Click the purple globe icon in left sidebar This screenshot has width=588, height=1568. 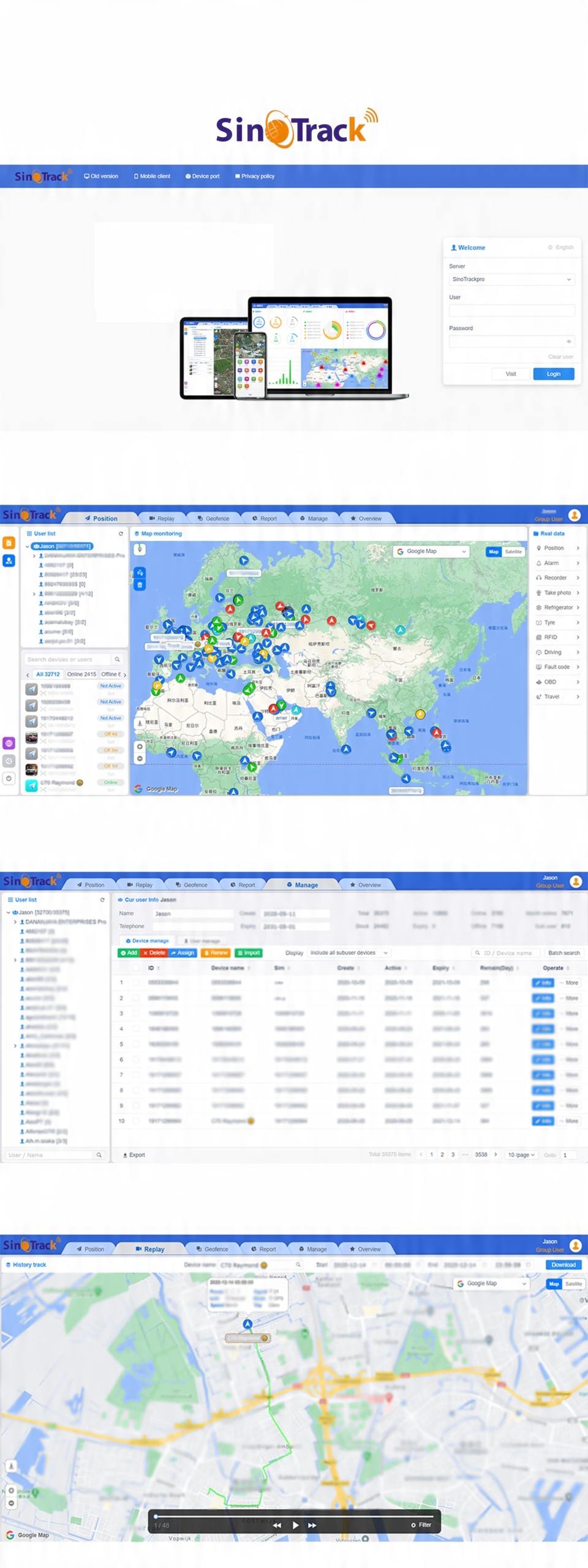click(9, 743)
